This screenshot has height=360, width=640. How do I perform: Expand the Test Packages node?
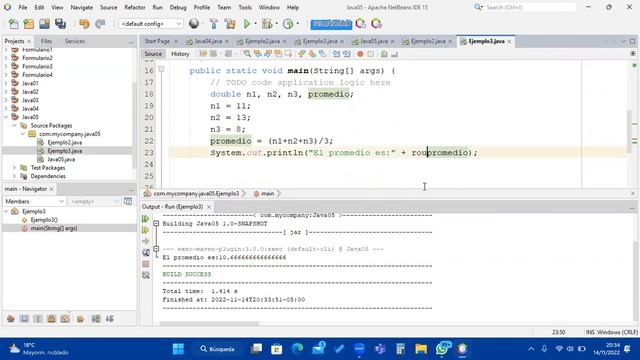14,168
